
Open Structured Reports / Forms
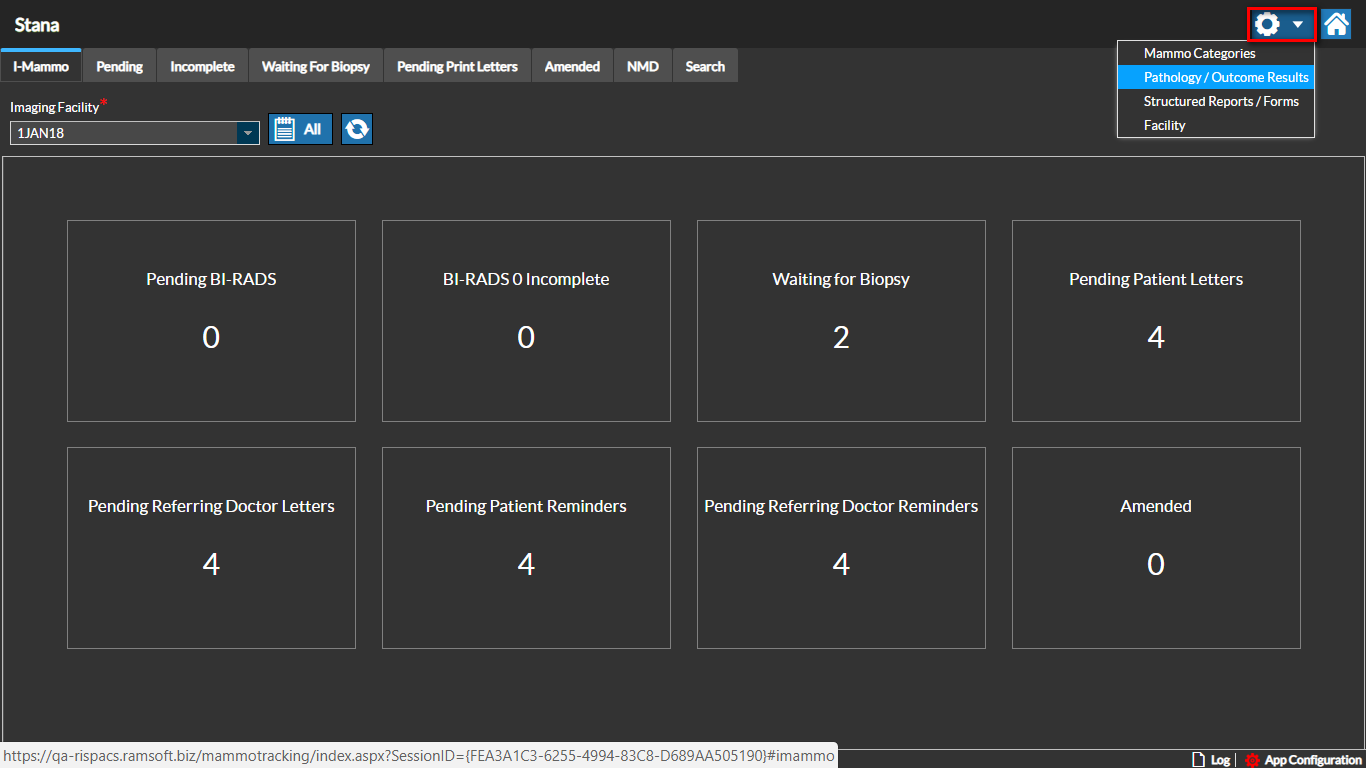[1221, 101]
